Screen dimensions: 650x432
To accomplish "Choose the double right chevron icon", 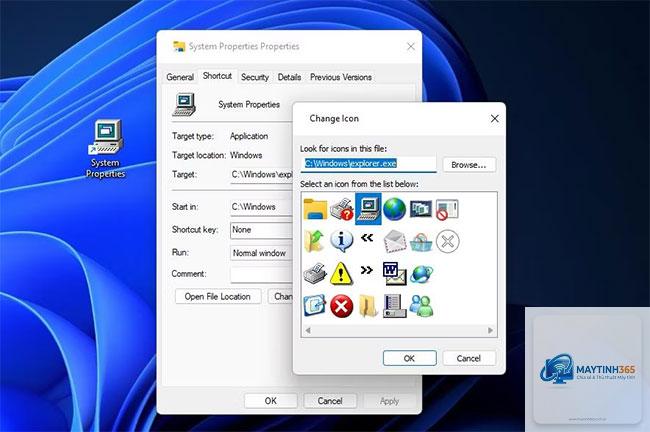I will [367, 270].
